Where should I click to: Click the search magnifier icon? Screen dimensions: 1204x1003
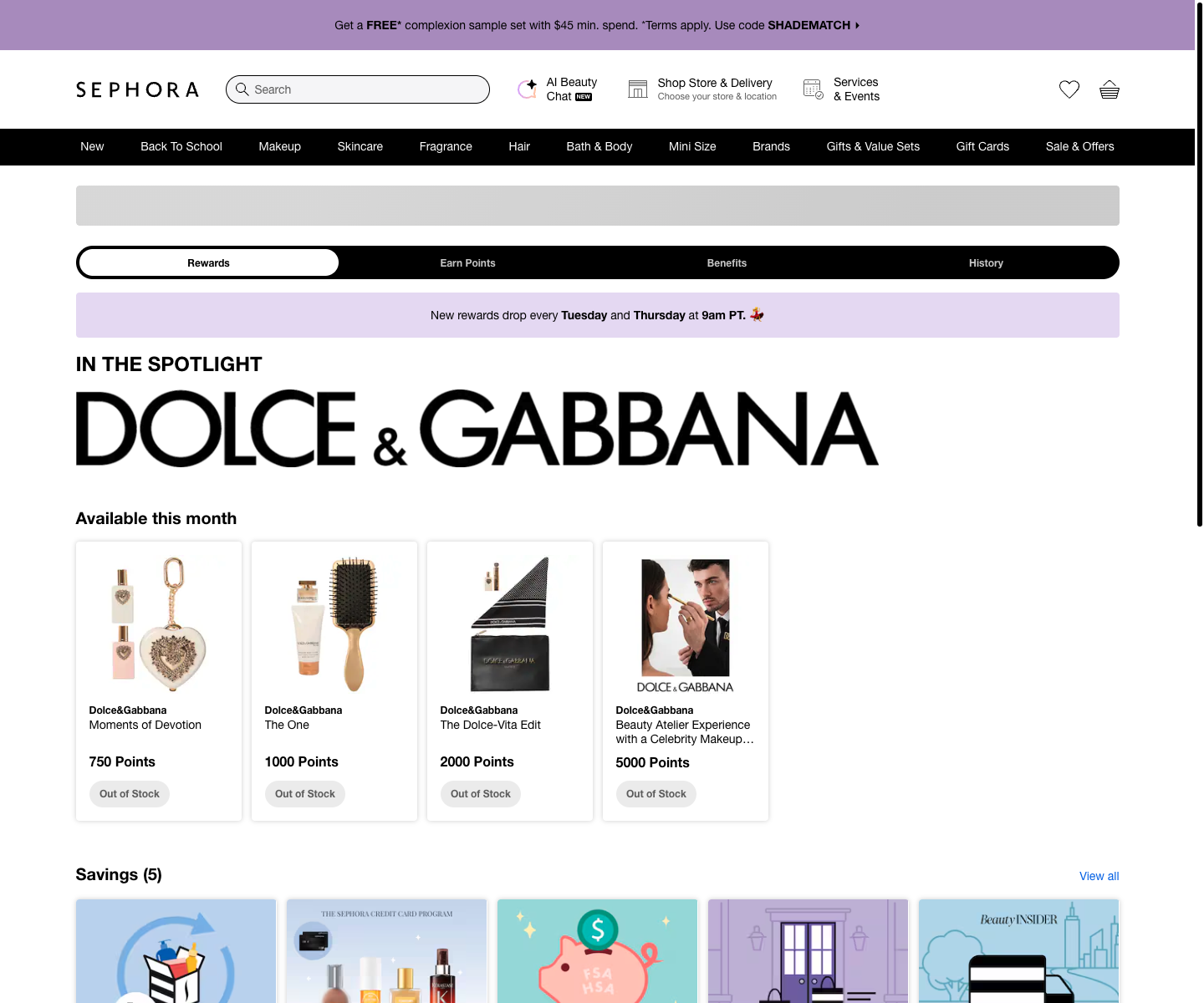click(242, 89)
